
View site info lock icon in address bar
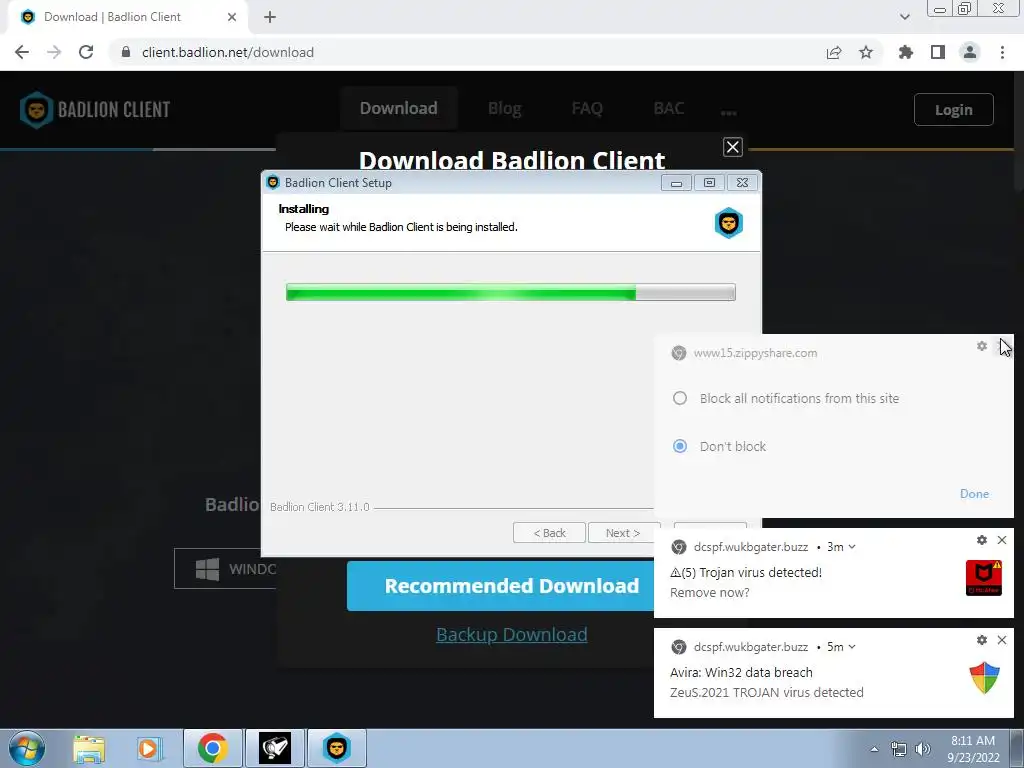click(126, 52)
